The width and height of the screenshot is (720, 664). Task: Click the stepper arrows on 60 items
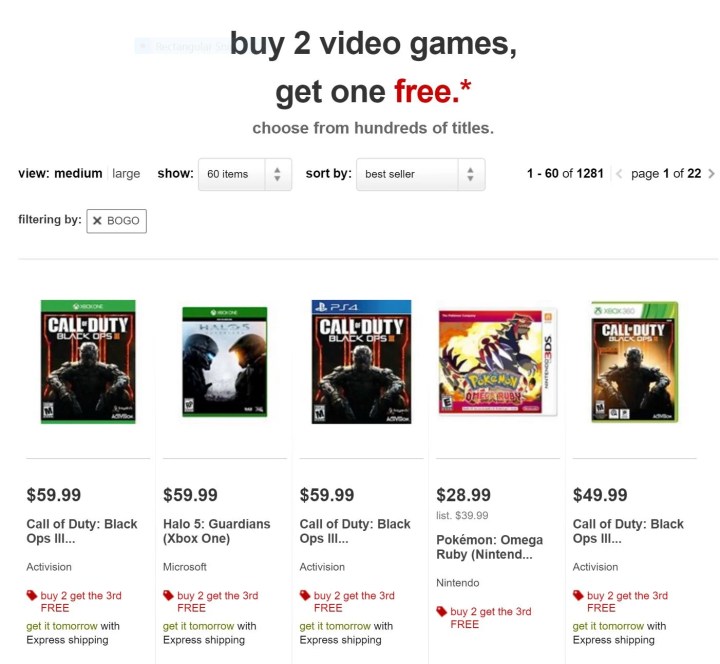coord(277,174)
